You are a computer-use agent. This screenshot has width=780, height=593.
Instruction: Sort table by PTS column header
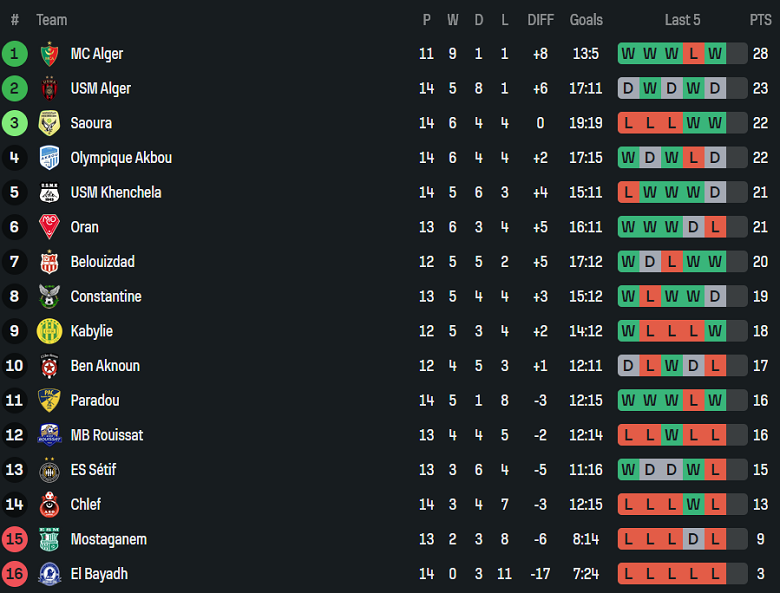[760, 20]
